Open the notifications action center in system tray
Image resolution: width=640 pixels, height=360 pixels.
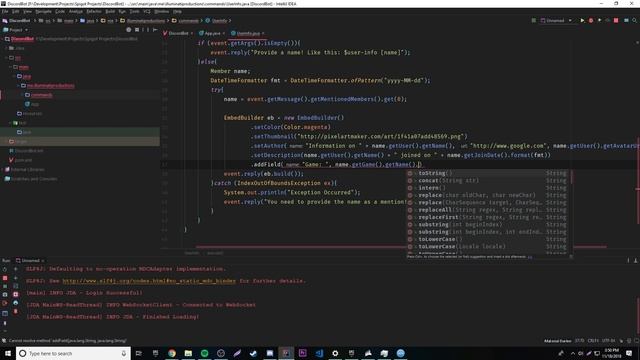tap(629, 353)
